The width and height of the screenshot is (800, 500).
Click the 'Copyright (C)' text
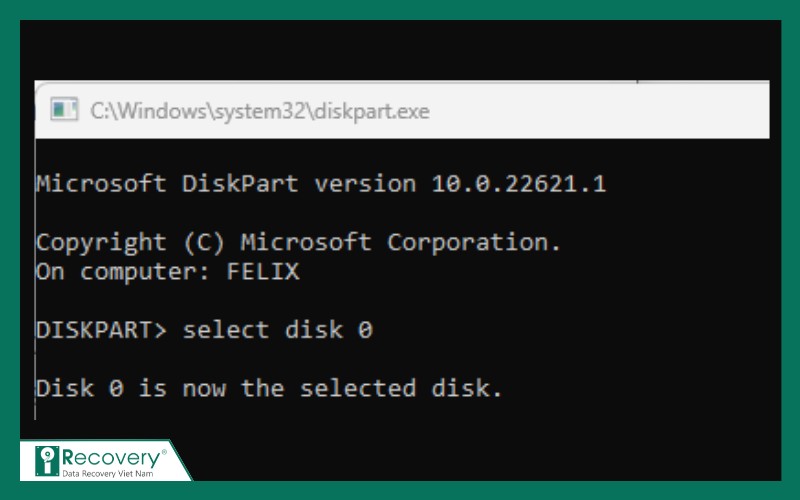click(x=130, y=243)
